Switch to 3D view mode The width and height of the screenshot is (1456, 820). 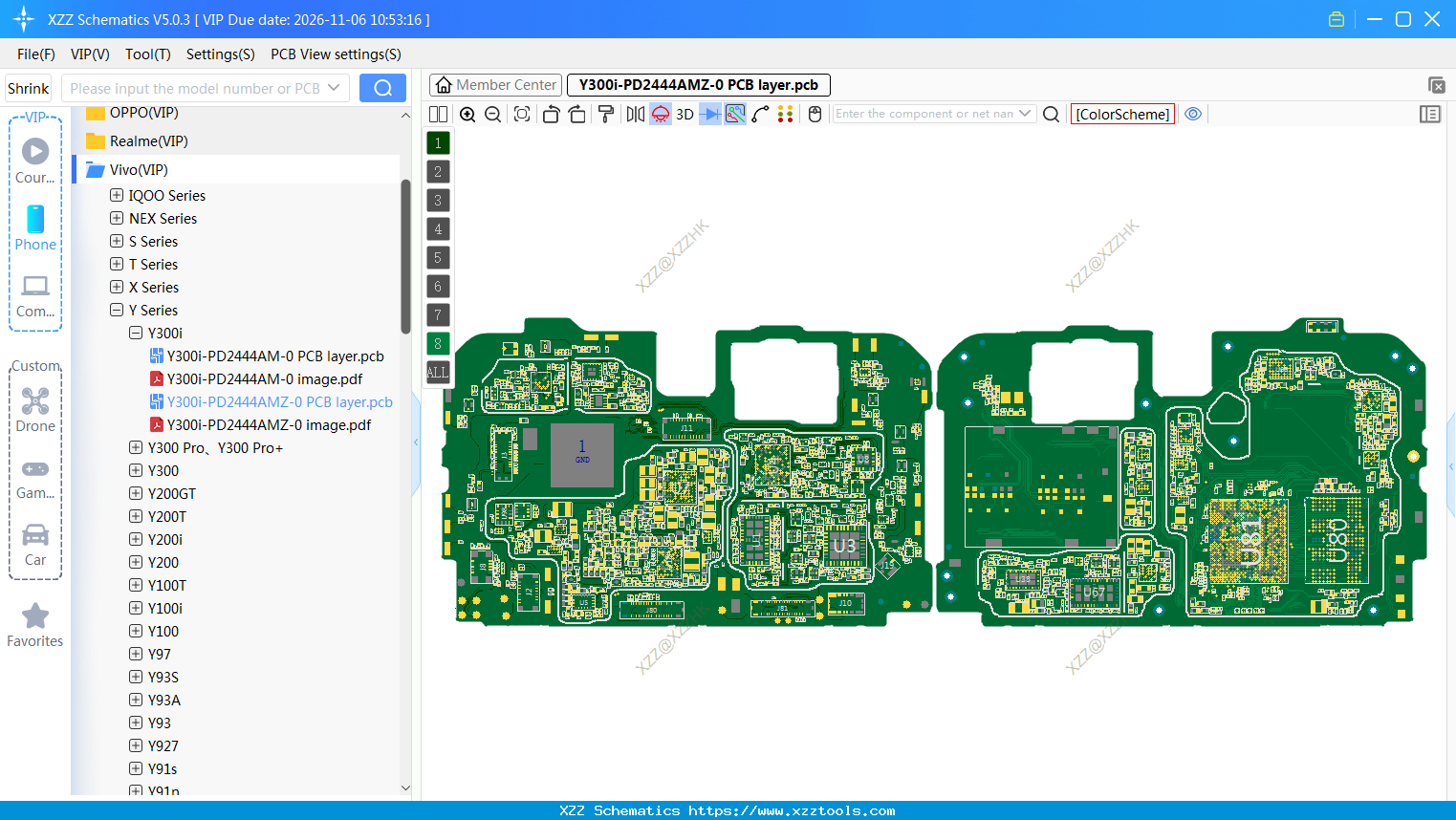[685, 114]
